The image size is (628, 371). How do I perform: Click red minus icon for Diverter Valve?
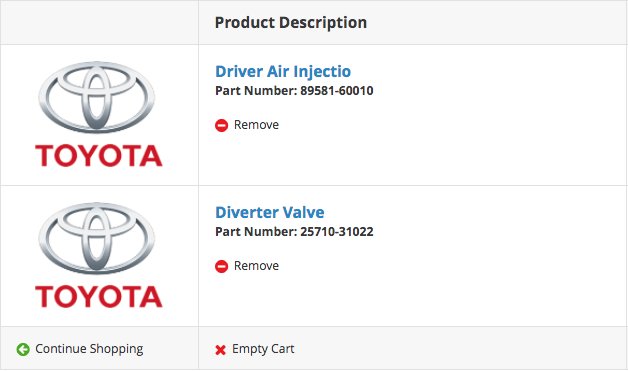pyautogui.click(x=221, y=266)
